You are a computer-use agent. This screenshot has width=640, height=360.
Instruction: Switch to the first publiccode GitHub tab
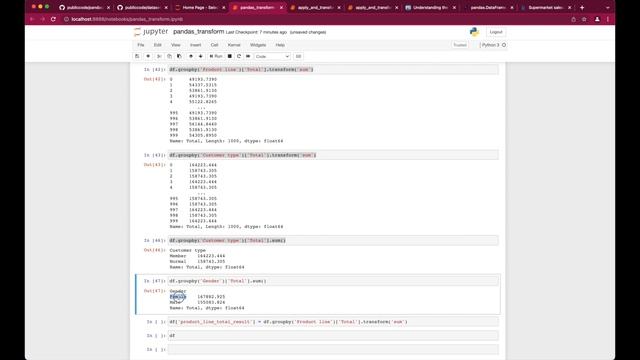pos(84,7)
